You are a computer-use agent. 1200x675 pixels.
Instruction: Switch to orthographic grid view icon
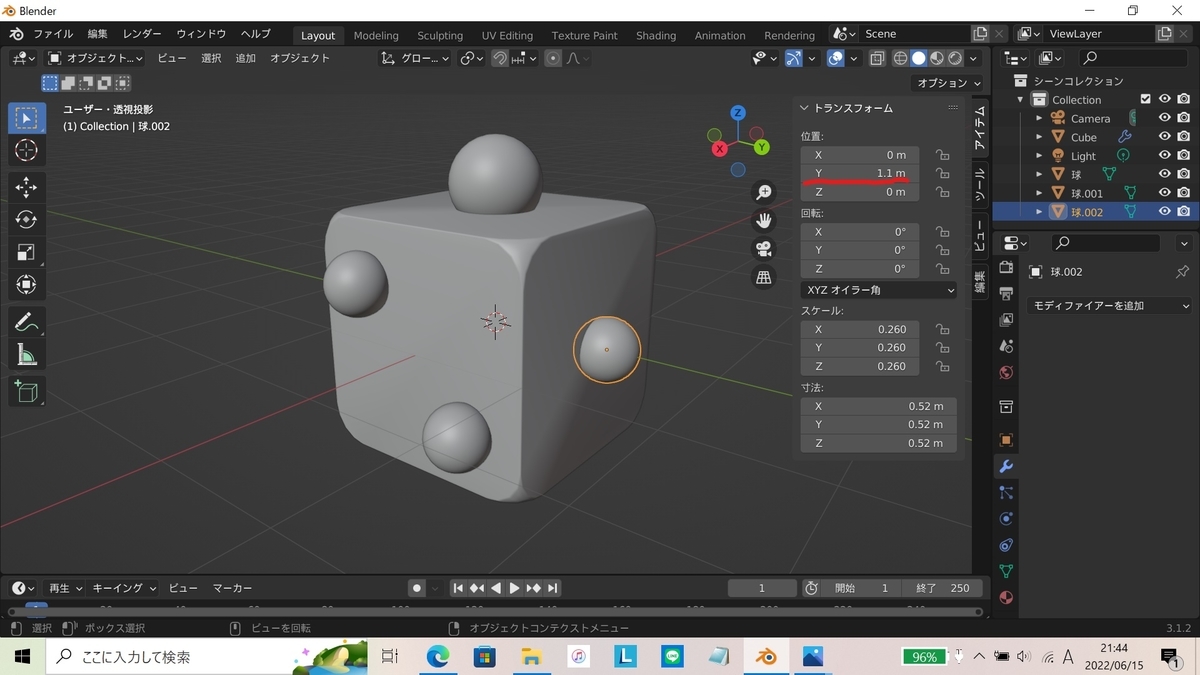tap(764, 277)
